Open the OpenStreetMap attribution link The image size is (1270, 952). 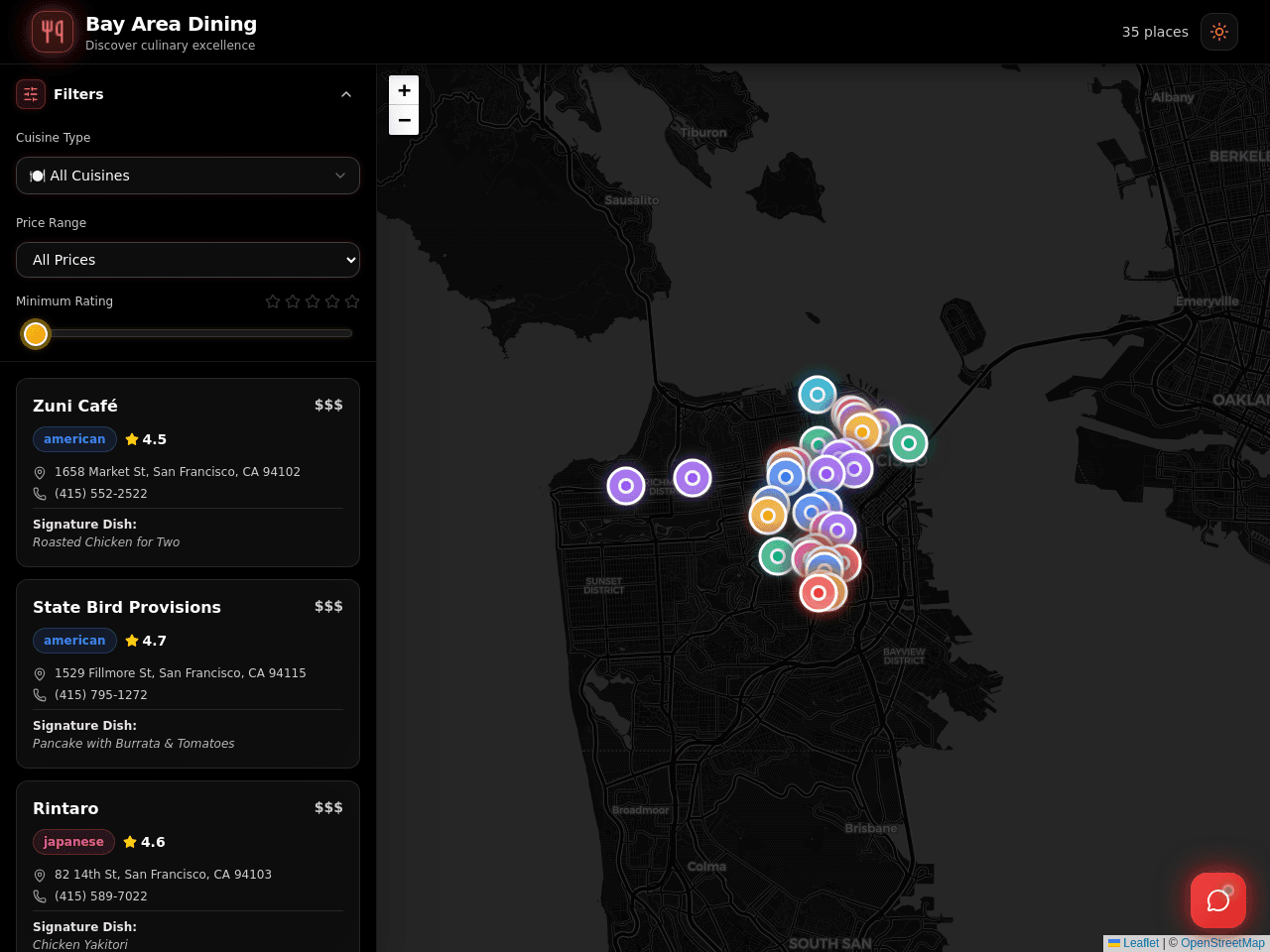[x=1222, y=943]
